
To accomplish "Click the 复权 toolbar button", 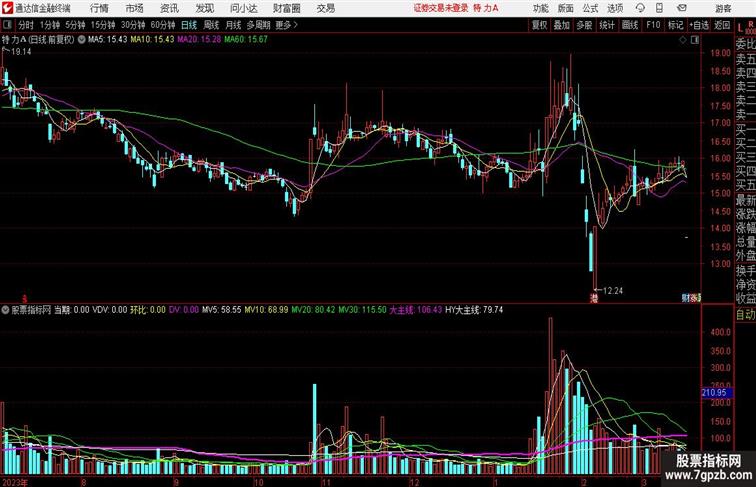I will [540, 25].
